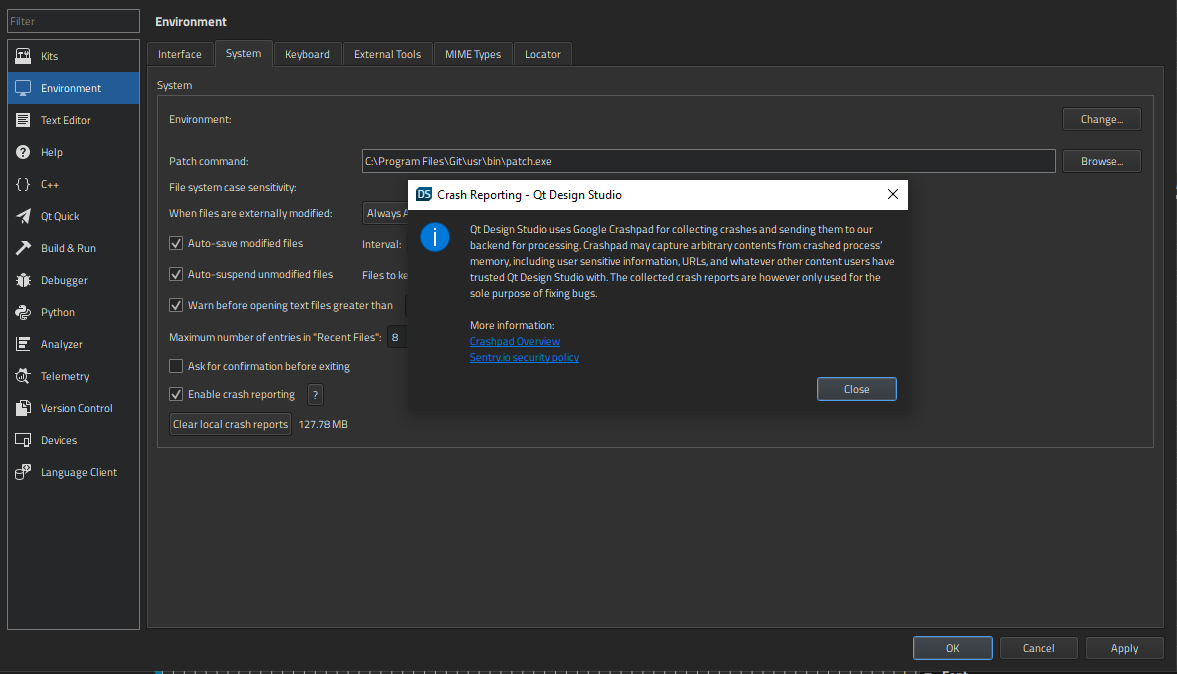Select the Text Editor sidebar icon

point(23,120)
